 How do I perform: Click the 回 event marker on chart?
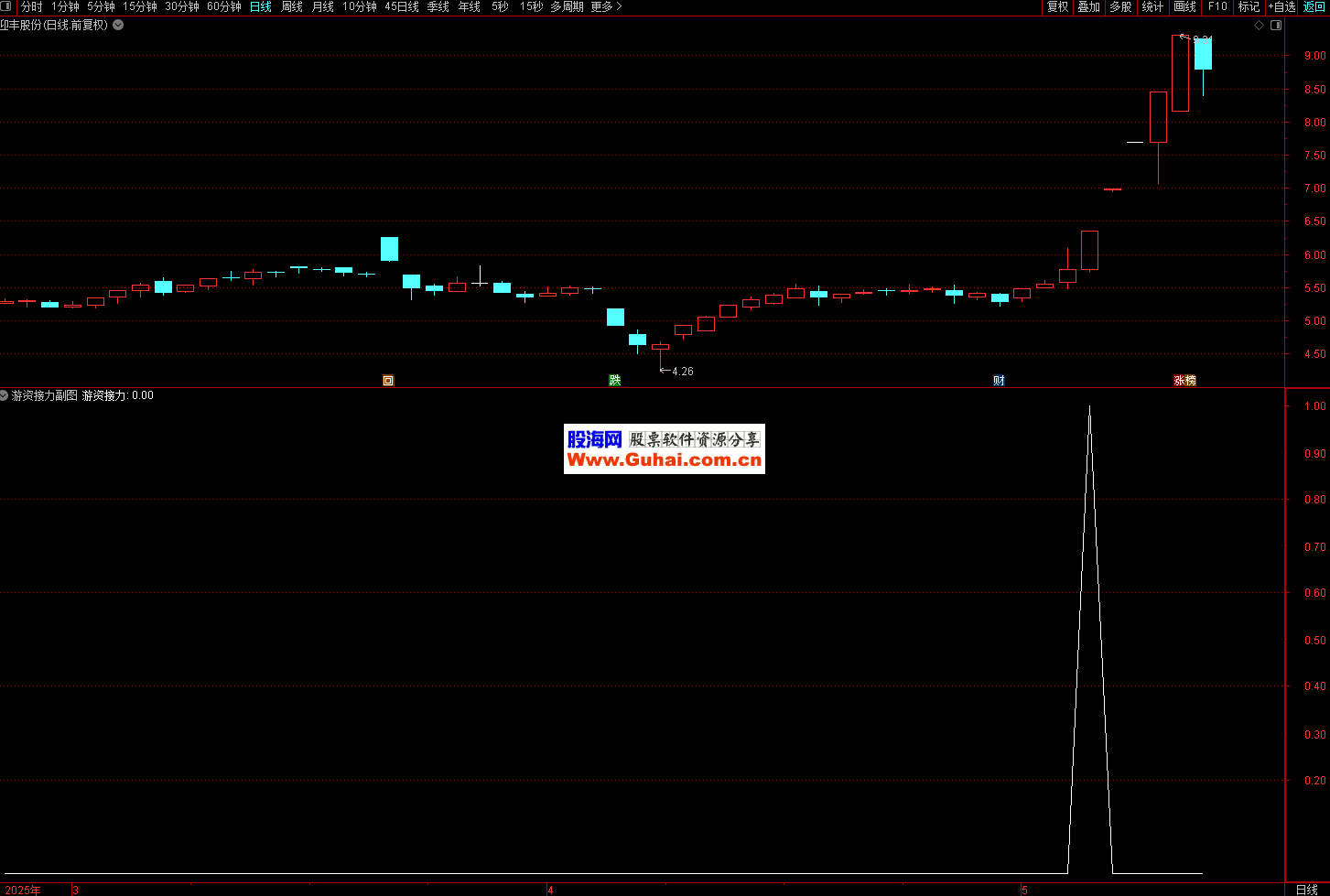tap(388, 381)
